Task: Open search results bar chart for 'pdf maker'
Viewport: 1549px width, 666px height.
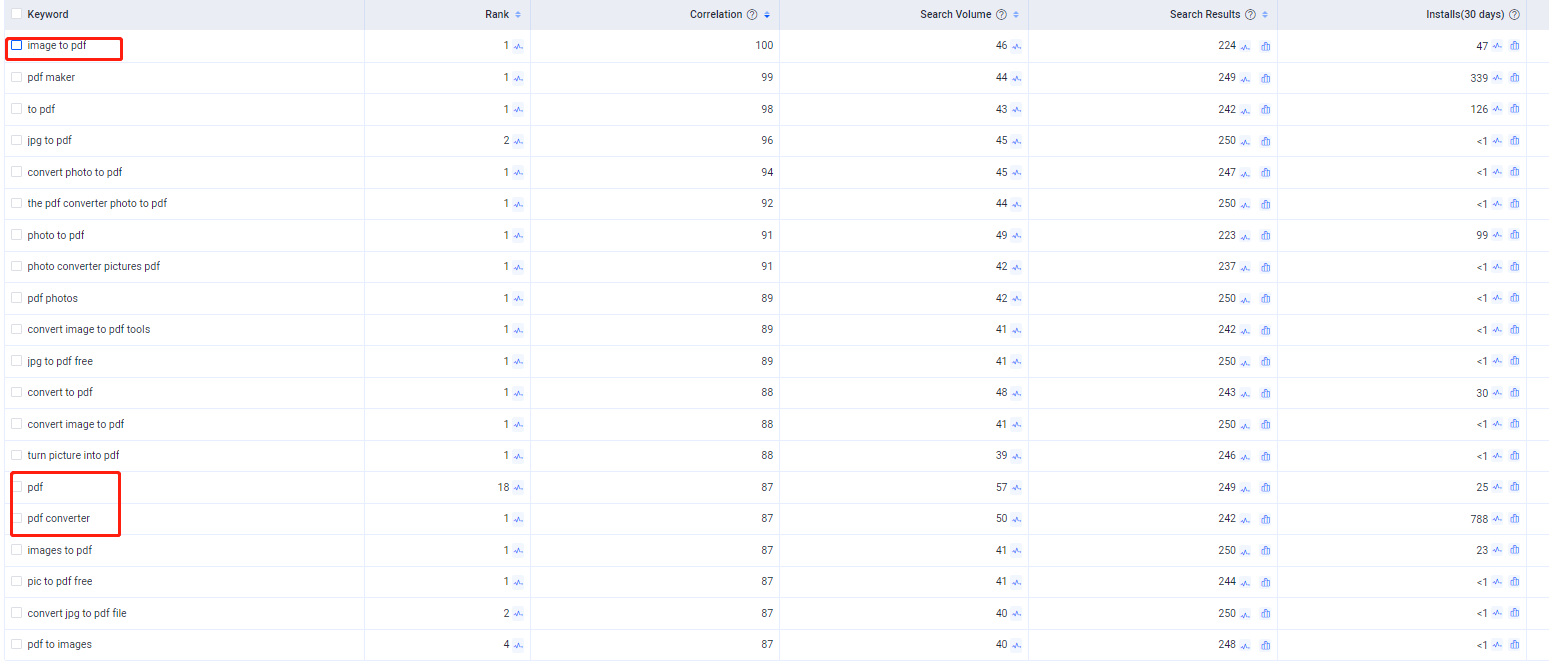Action: coord(1265,78)
